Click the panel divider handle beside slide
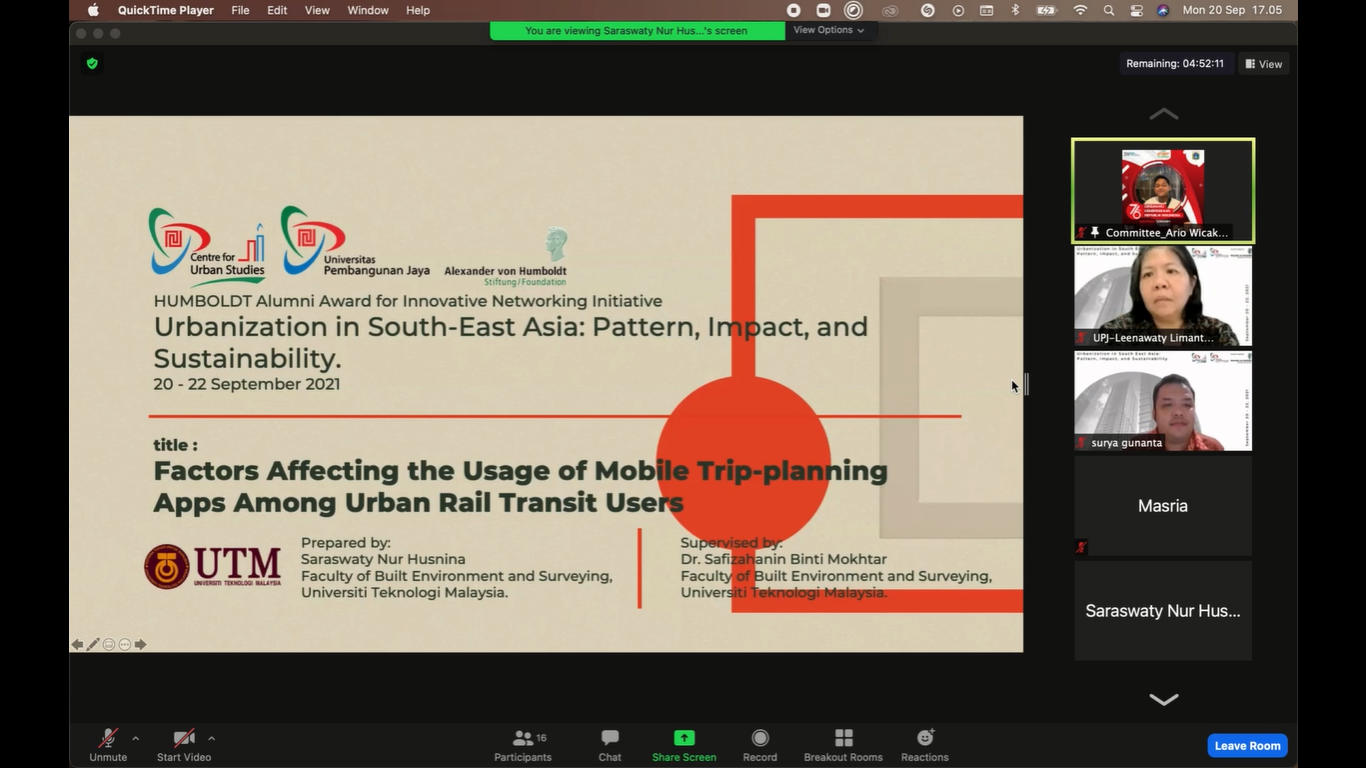Image resolution: width=1366 pixels, height=768 pixels. 1027,384
